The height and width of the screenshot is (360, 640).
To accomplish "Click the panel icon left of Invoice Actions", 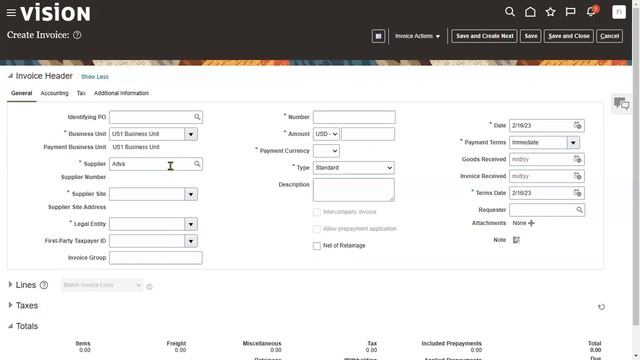I will tap(378, 36).
